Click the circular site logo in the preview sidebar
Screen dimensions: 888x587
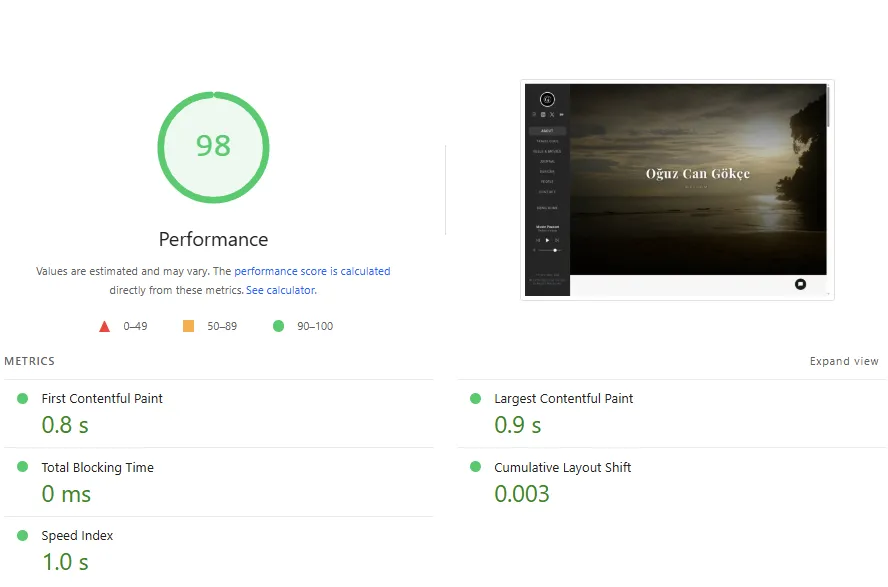point(547,99)
